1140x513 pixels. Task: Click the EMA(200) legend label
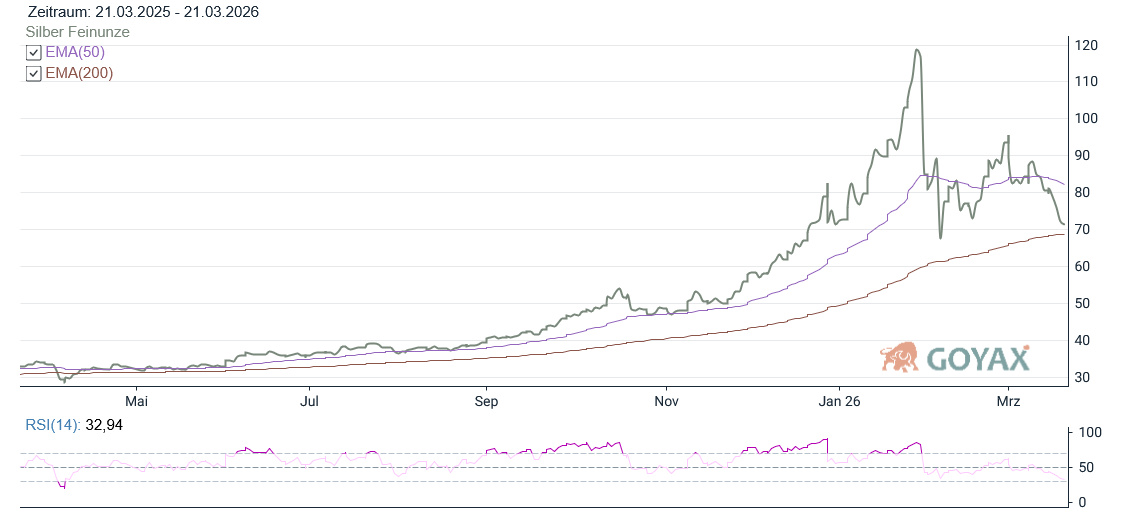(x=79, y=73)
